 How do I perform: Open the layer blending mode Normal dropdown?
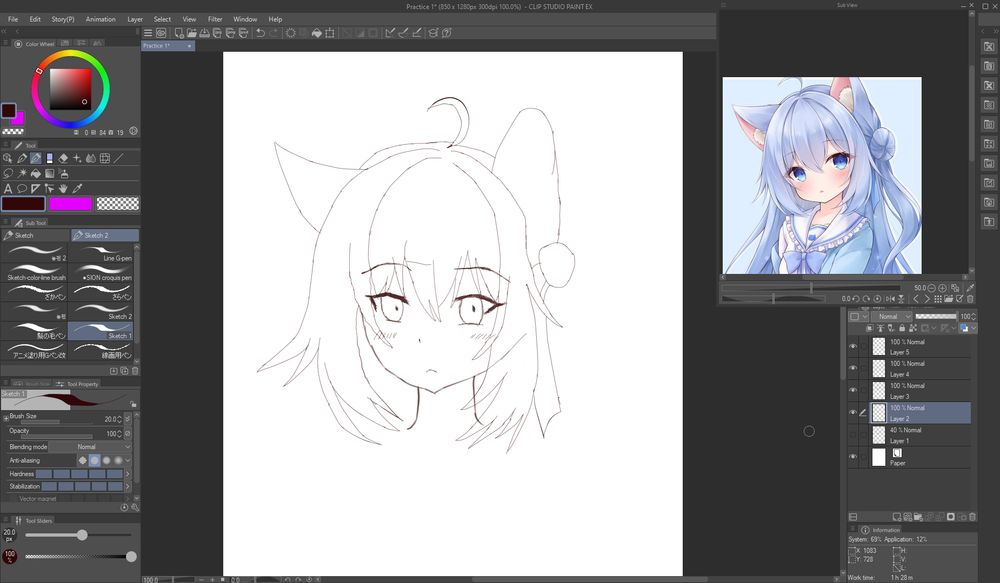(x=892, y=316)
